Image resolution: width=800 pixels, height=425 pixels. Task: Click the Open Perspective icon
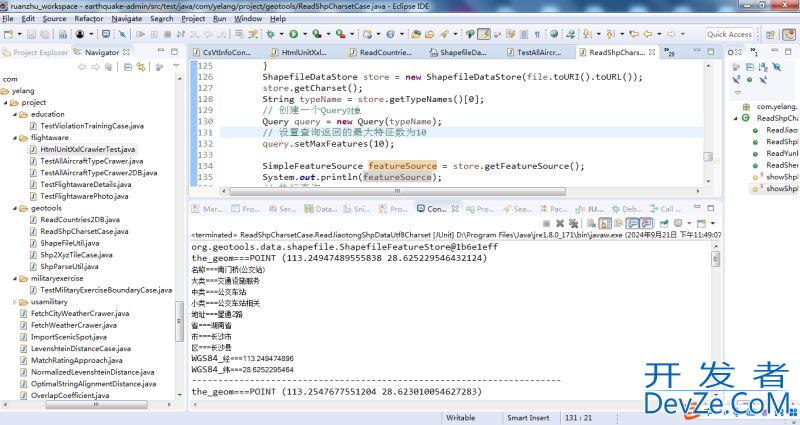(770, 35)
